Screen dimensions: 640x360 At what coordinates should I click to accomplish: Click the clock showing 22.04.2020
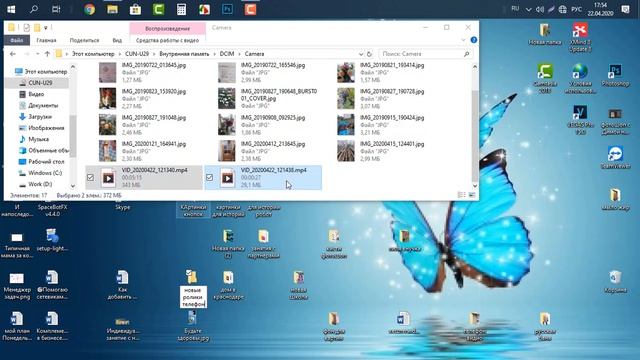coord(600,9)
